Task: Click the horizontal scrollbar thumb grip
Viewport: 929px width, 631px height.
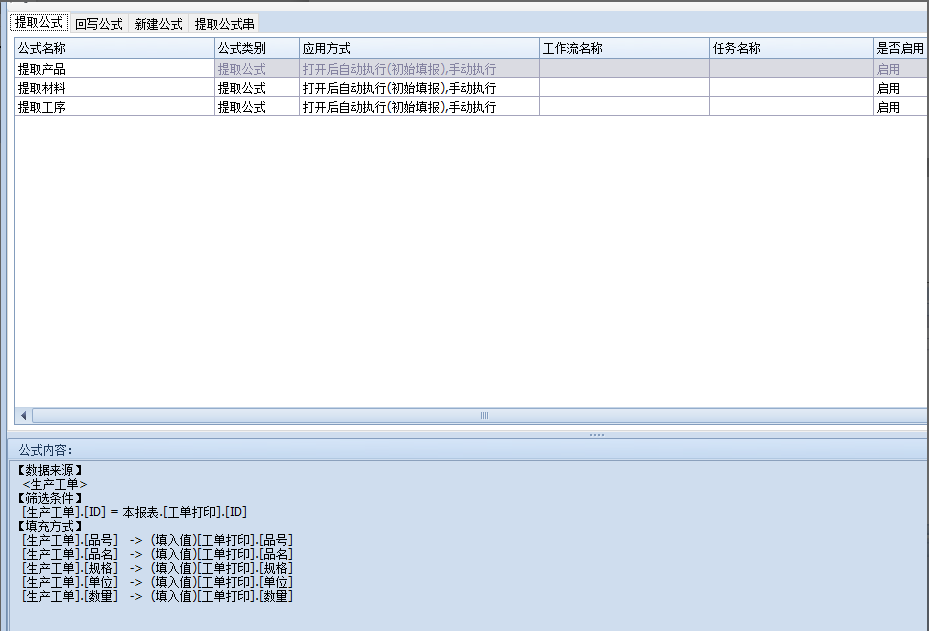Action: (484, 415)
